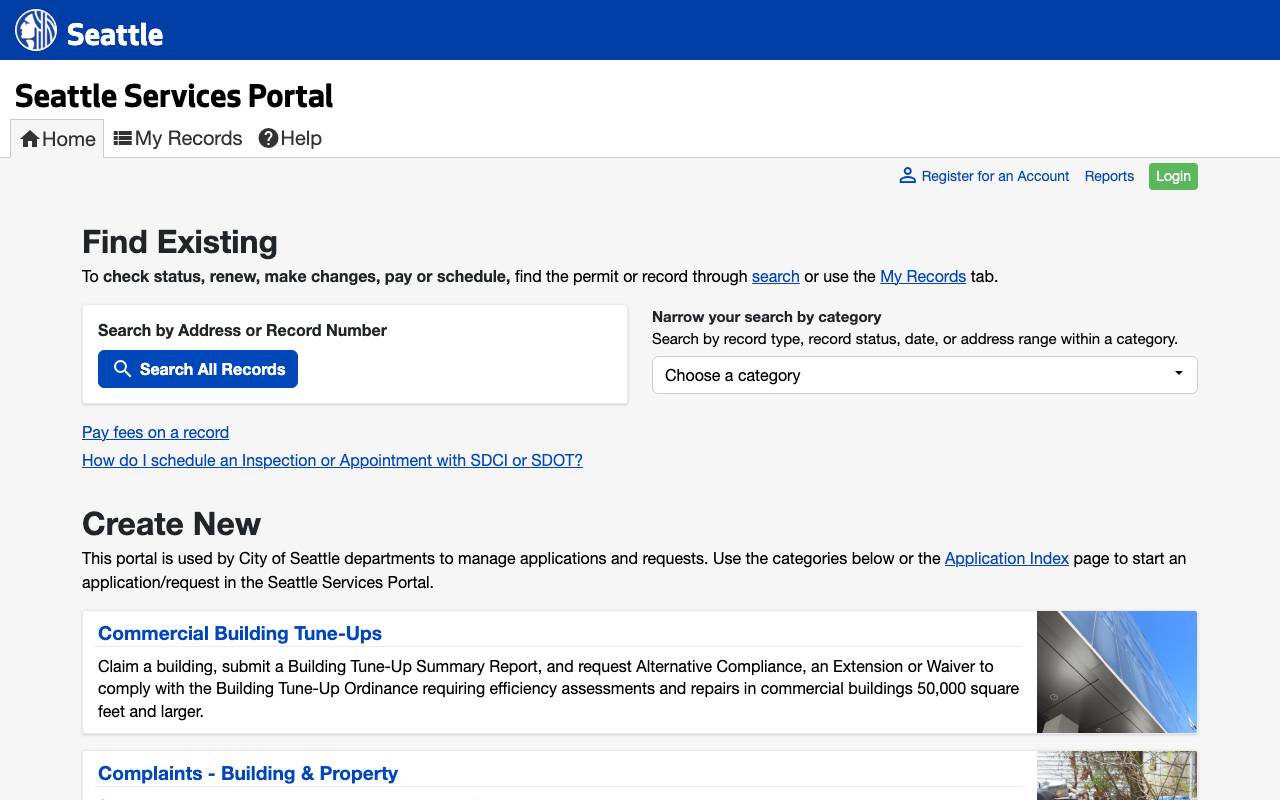1280x800 pixels.
Task: Click the Commercial Building Tune-Ups building image
Action: point(1117,672)
